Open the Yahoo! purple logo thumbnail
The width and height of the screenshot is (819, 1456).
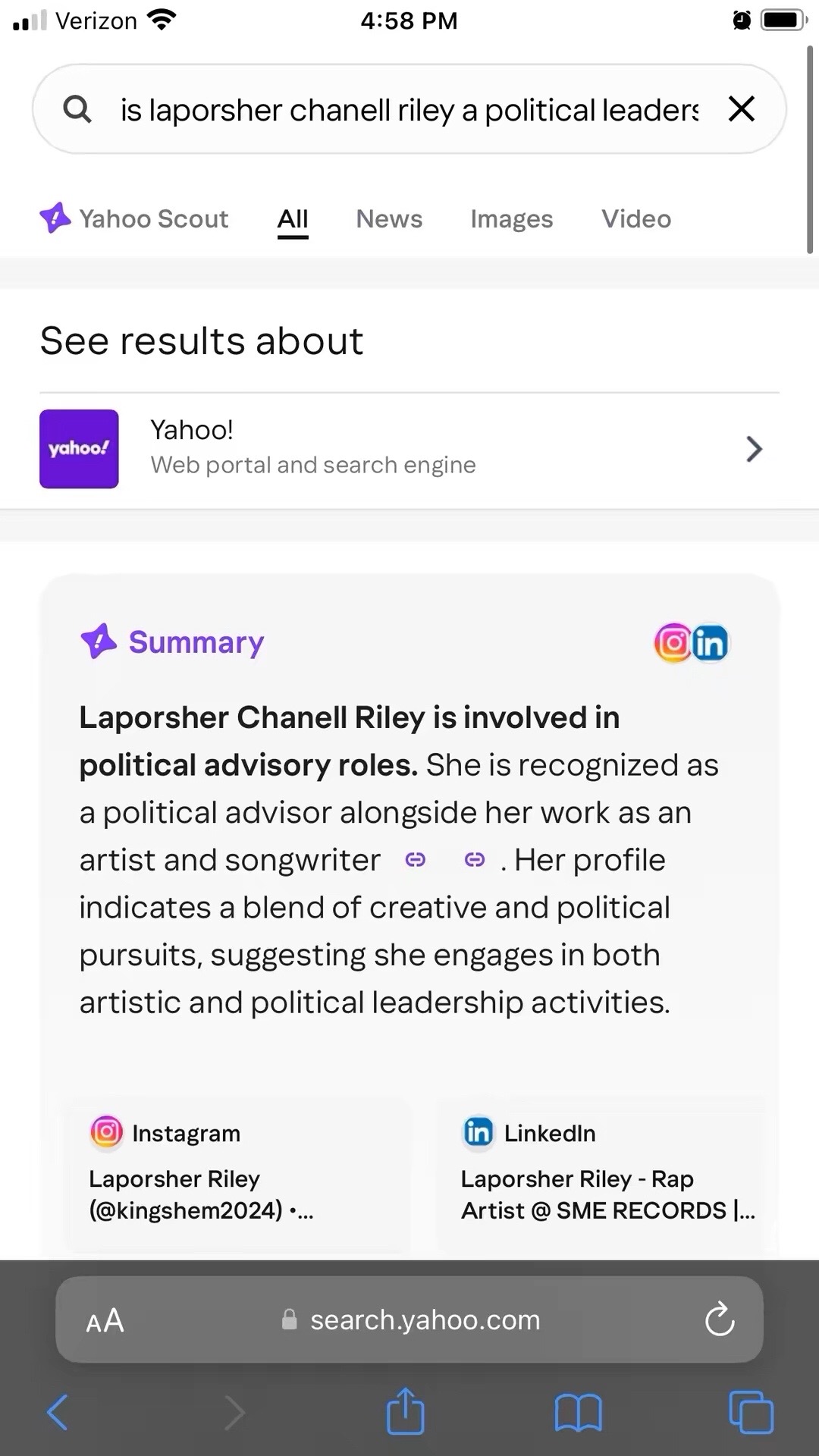tap(79, 449)
